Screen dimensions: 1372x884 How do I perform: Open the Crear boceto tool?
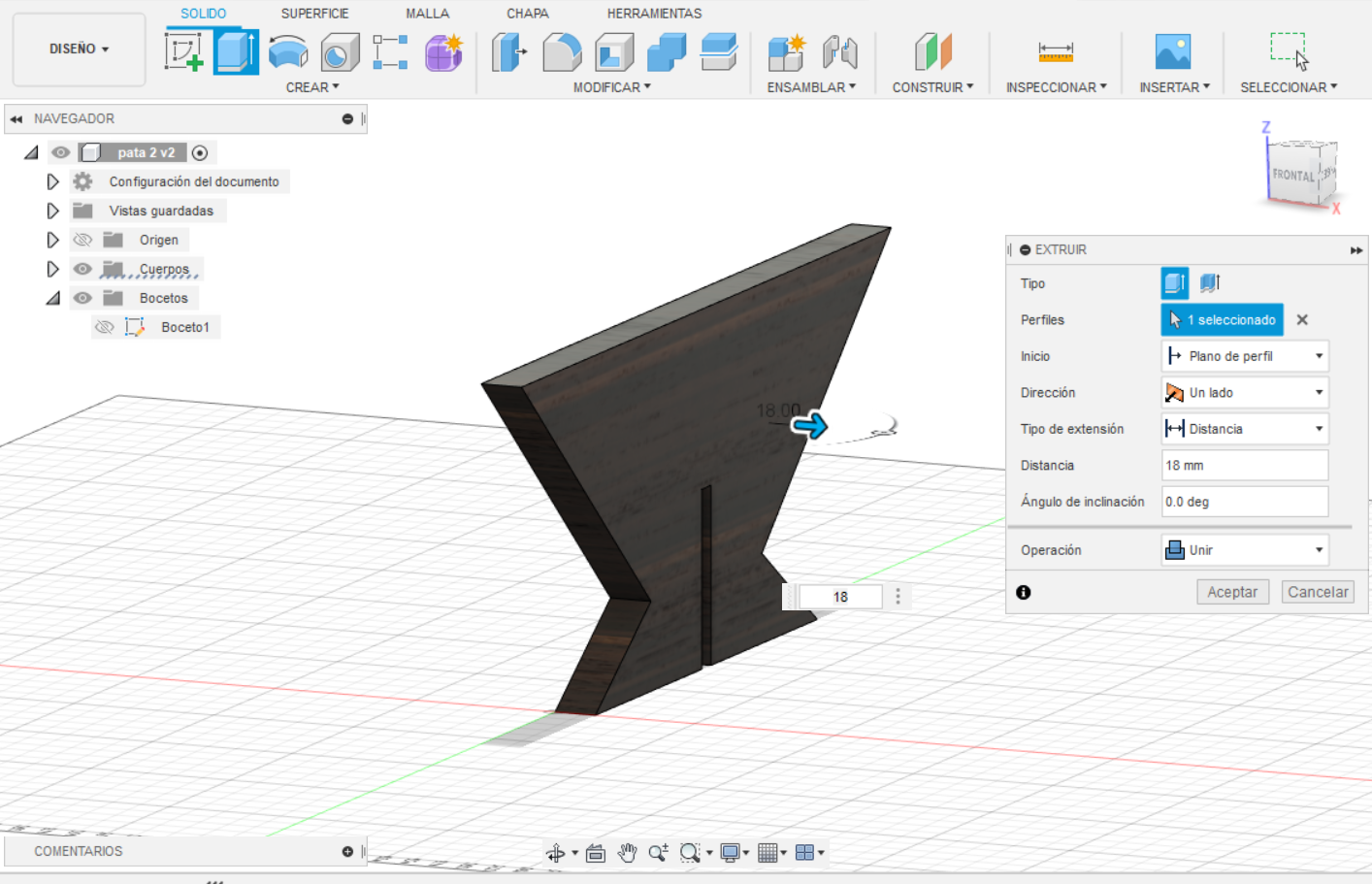(x=184, y=50)
